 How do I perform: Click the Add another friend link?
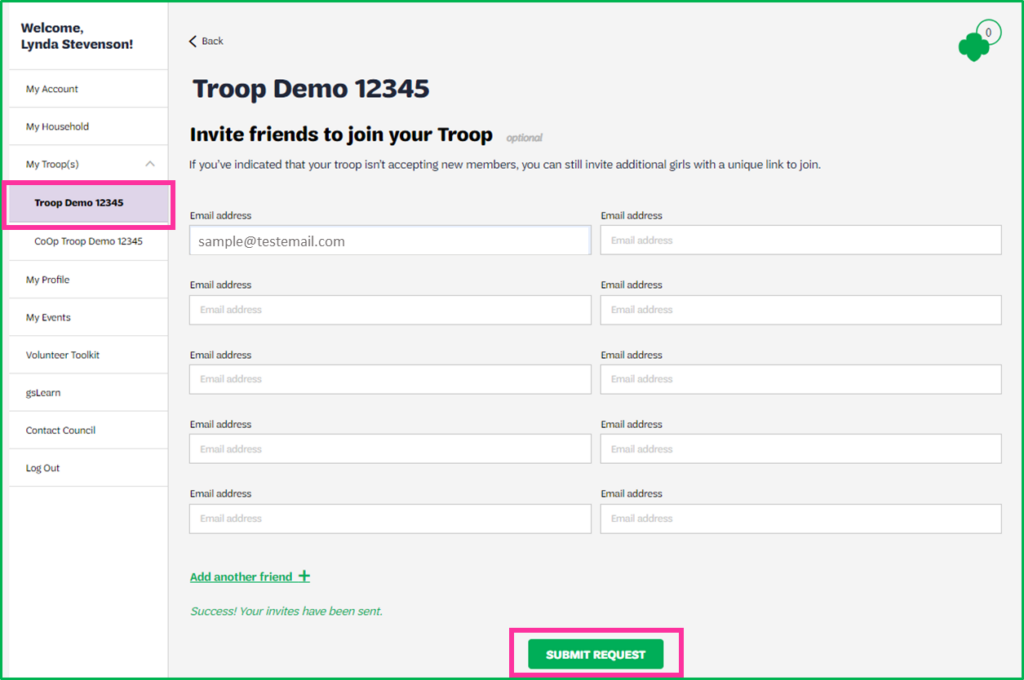click(x=249, y=577)
